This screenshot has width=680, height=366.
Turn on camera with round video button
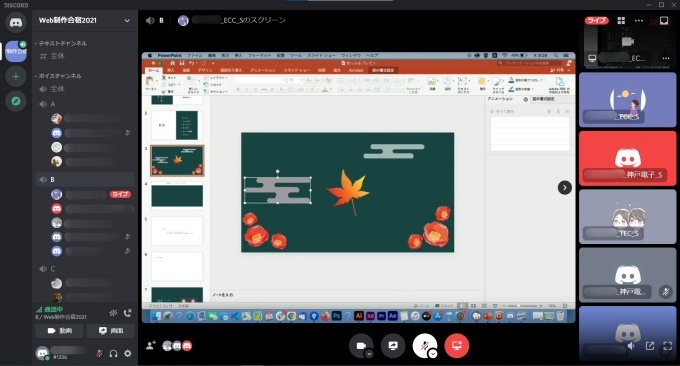361,346
